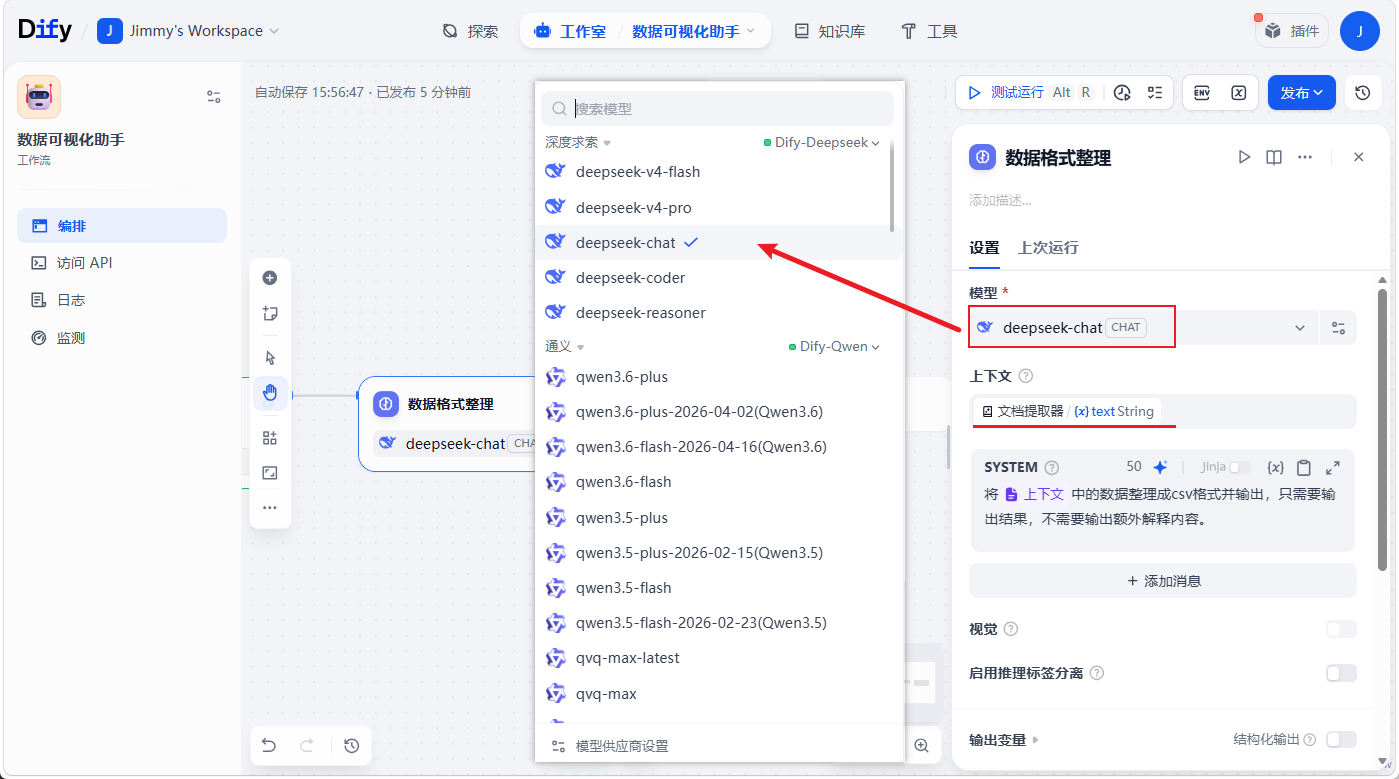Switch to the 上次运行 tab
Image resolution: width=1399 pixels, height=779 pixels.
point(1048,248)
